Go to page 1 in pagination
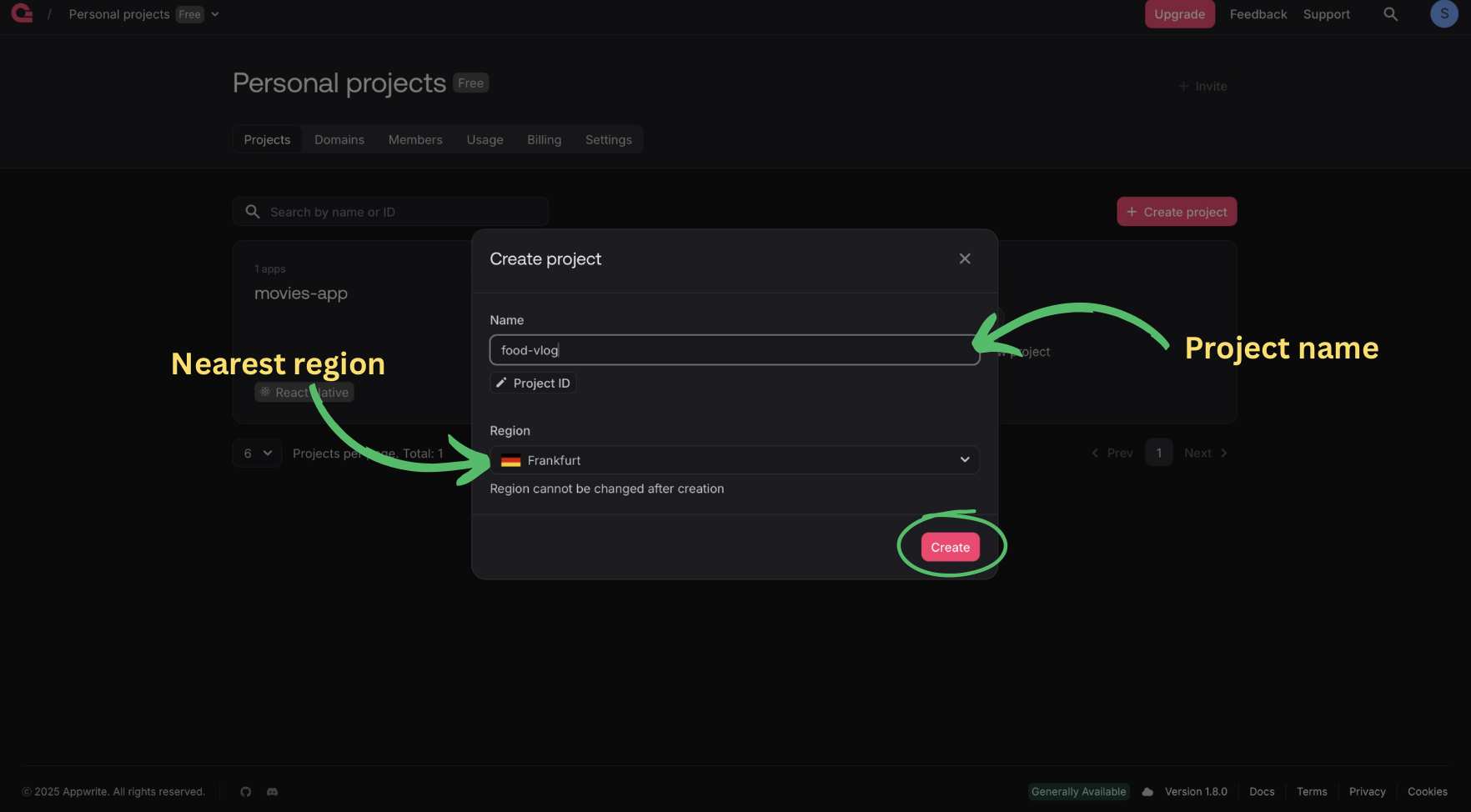1471x812 pixels. tap(1158, 452)
